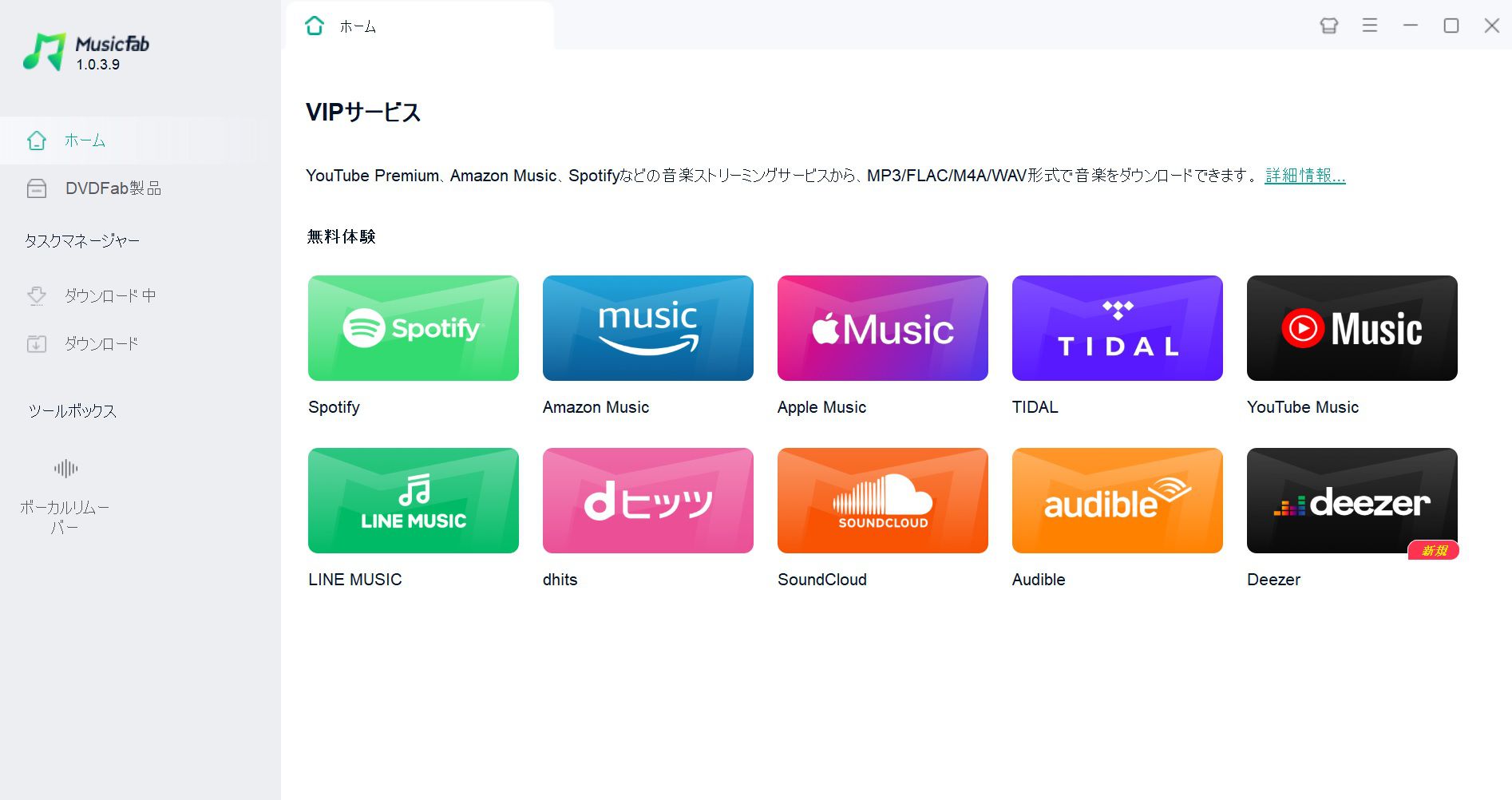Click the ツールボックス sidebar heading
This screenshot has height=800, width=1512.
tap(72, 411)
